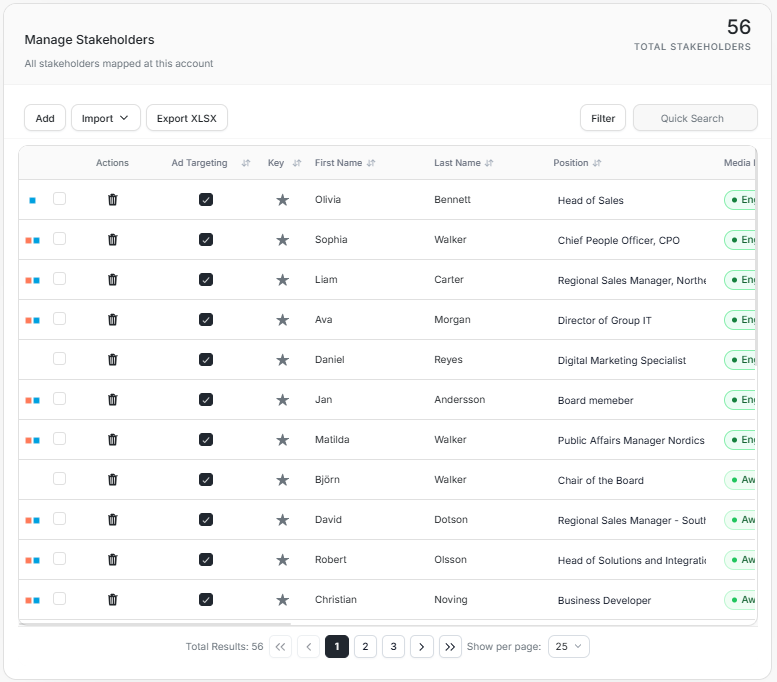777x682 pixels.
Task: Open the Import dropdown
Action: click(x=106, y=118)
